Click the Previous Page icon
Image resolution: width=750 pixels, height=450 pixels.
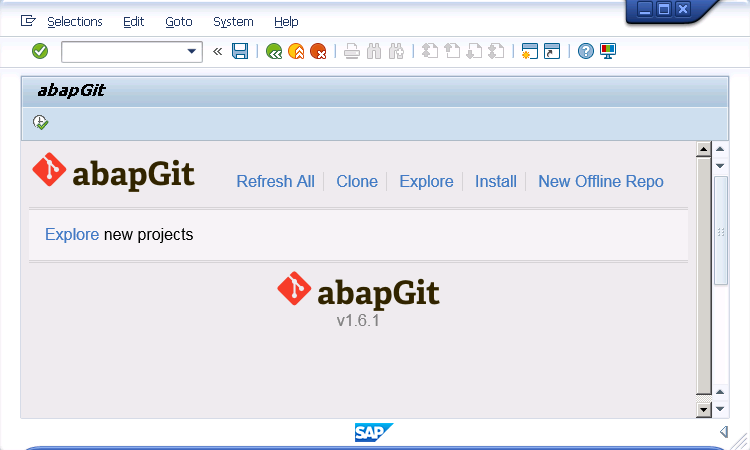click(452, 51)
